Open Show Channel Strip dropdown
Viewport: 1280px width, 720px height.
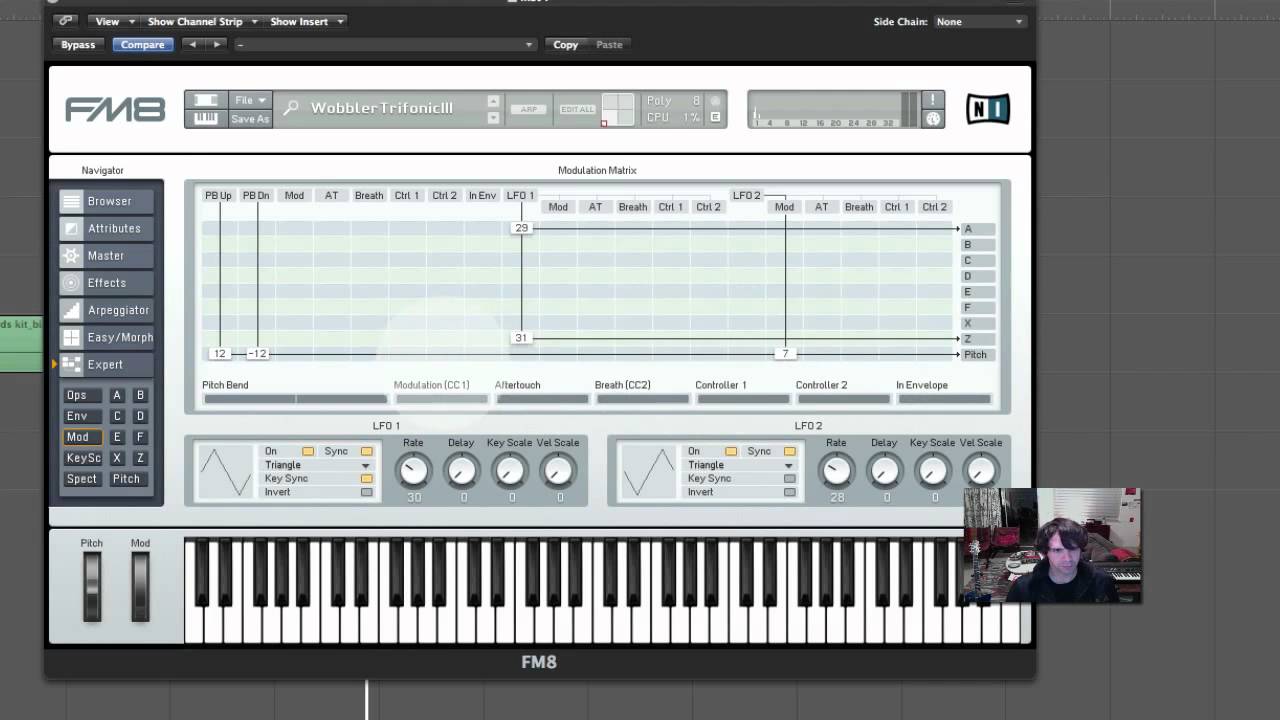202,21
